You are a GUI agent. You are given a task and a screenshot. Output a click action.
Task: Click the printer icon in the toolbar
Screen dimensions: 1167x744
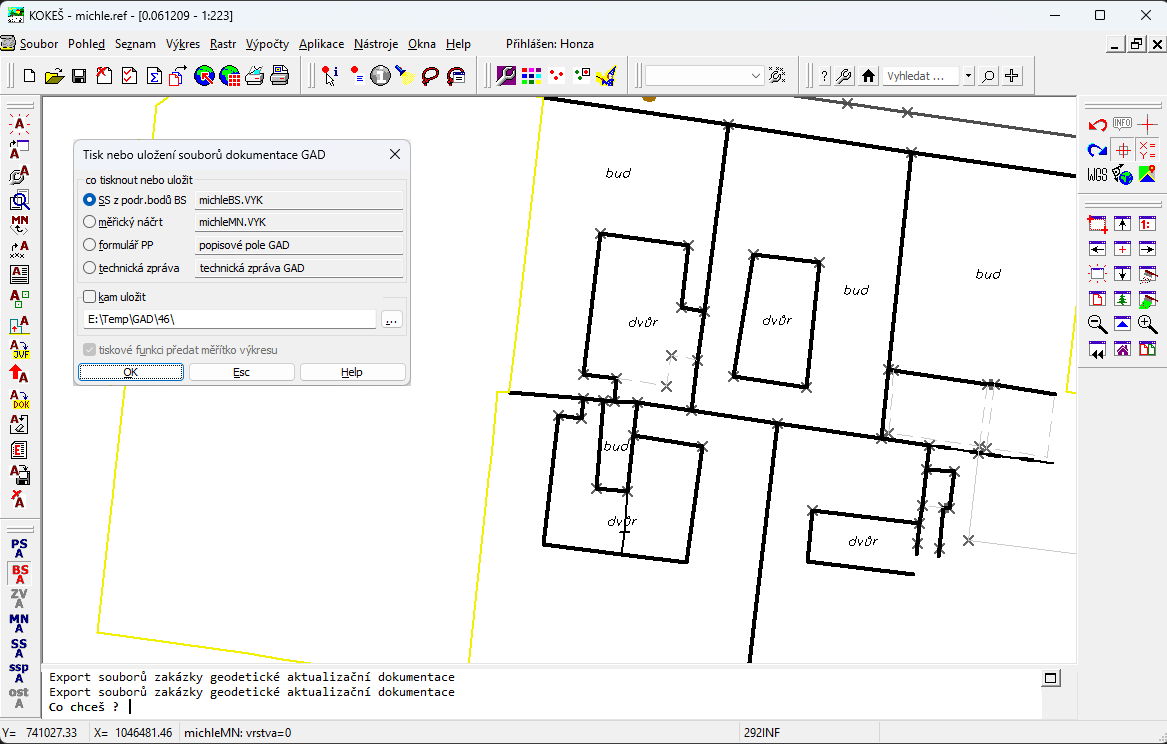pyautogui.click(x=279, y=76)
